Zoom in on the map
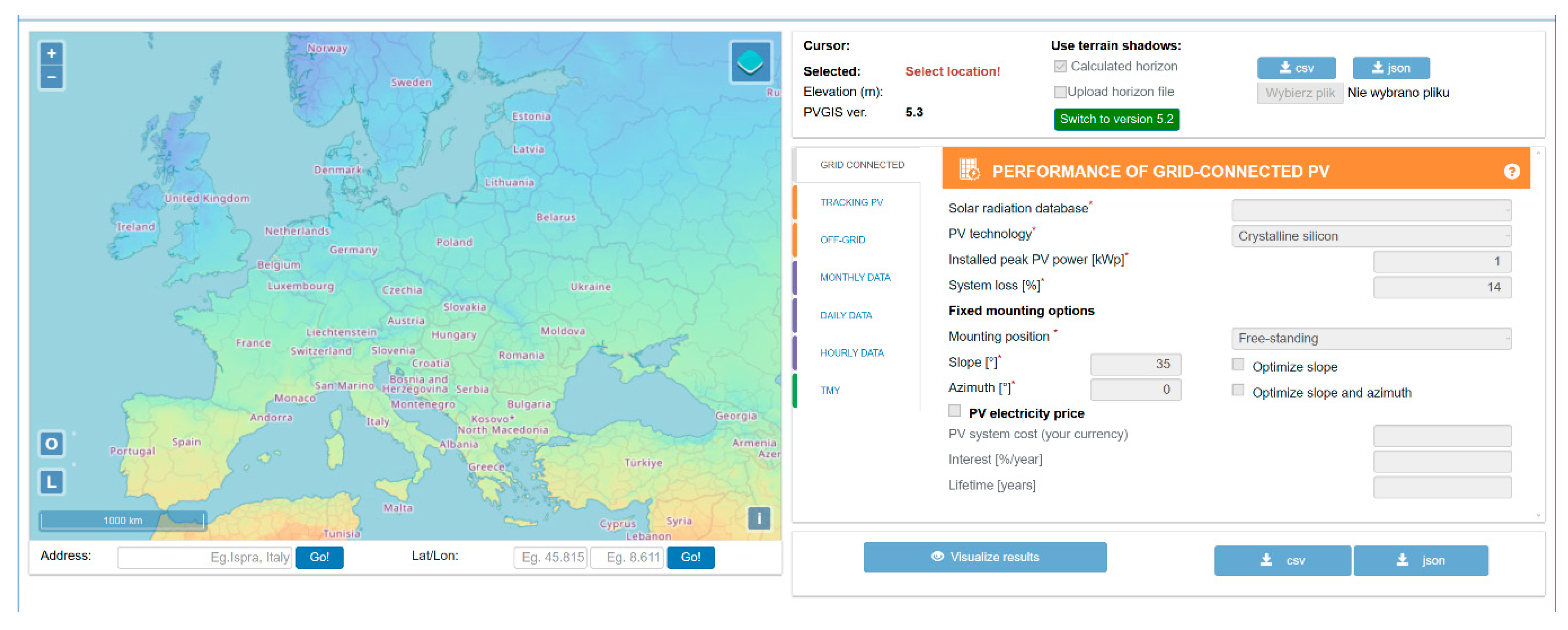The width and height of the screenshot is (1568, 630). coord(51,54)
